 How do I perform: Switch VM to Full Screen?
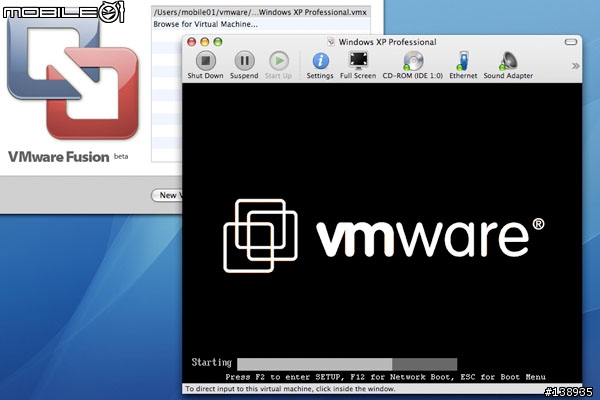358,60
